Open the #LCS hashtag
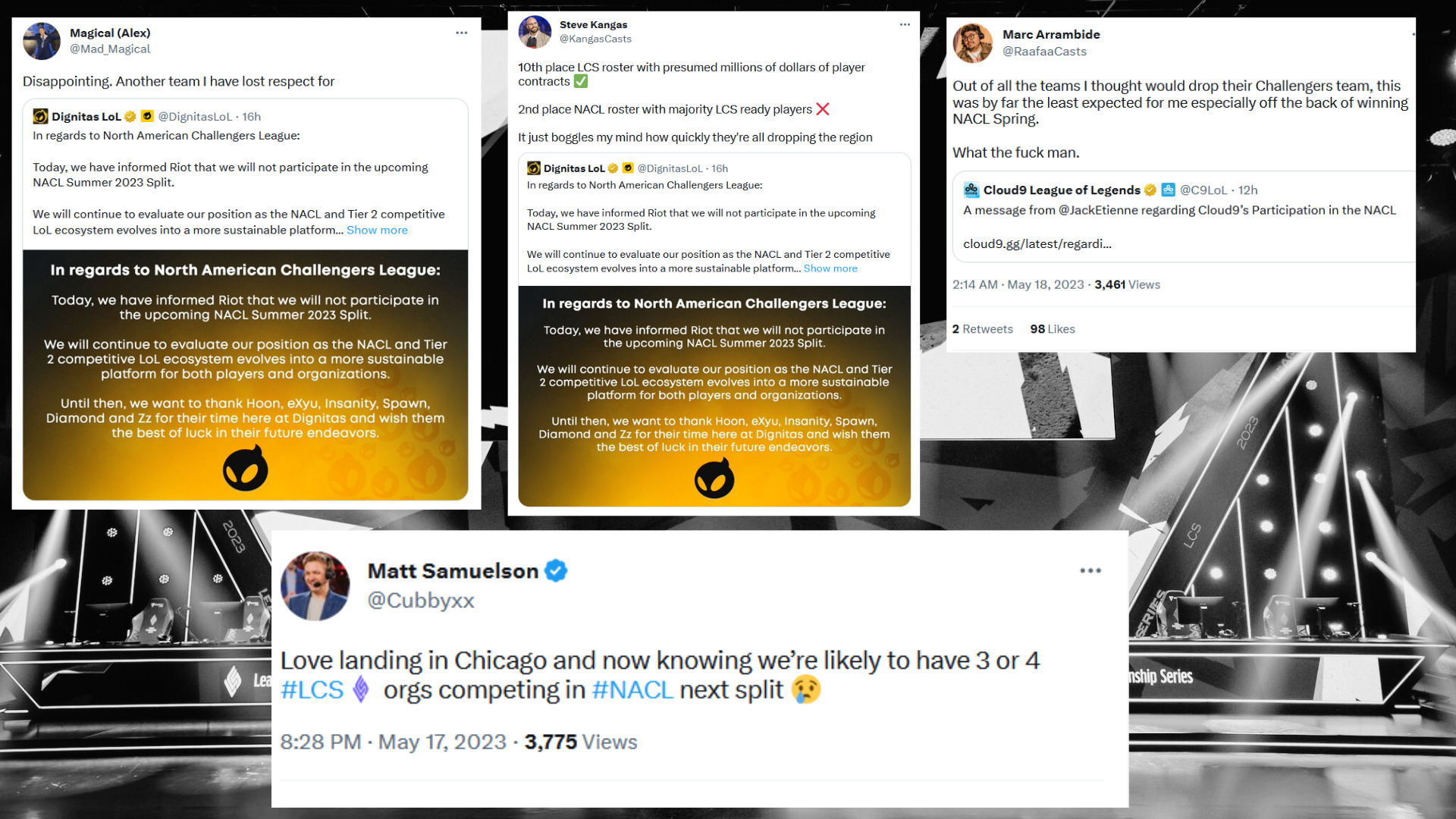 (x=312, y=690)
